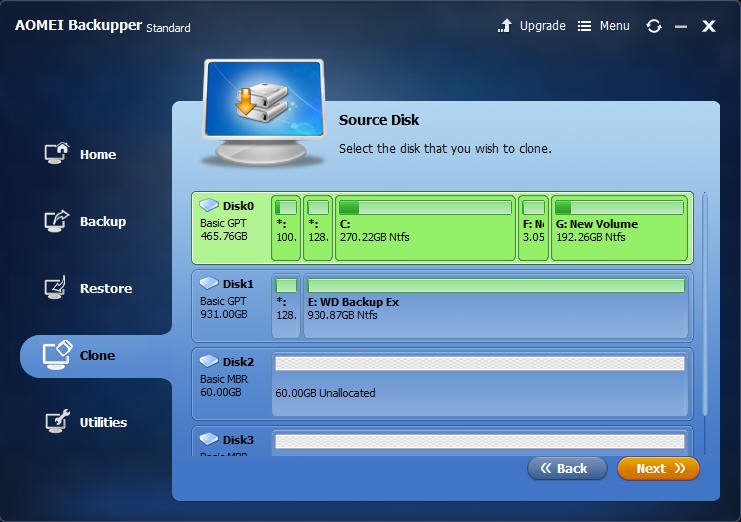Select the 60.00GB Unallocated space
This screenshot has width=741, height=522.
480,384
